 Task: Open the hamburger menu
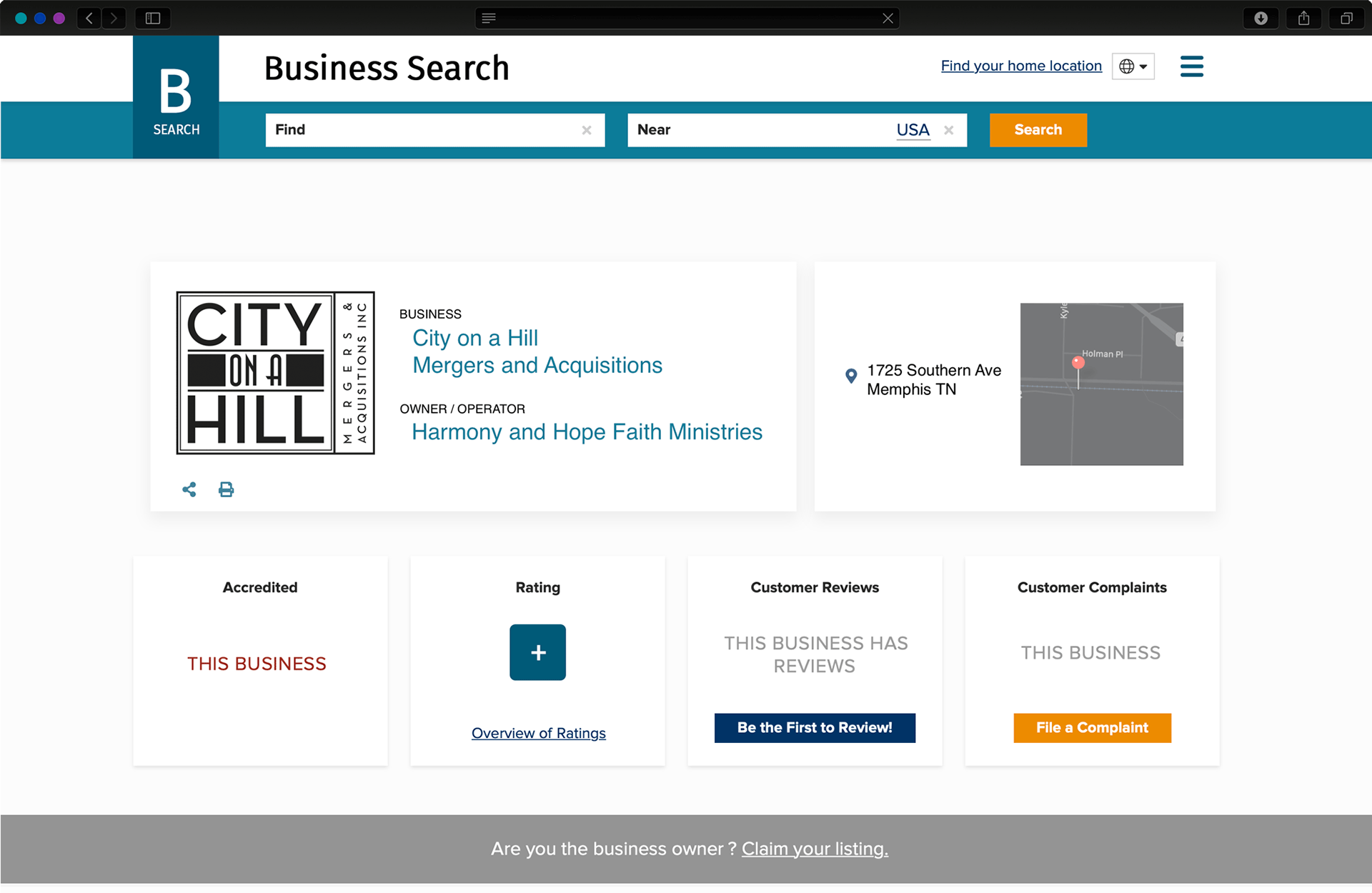click(1191, 66)
